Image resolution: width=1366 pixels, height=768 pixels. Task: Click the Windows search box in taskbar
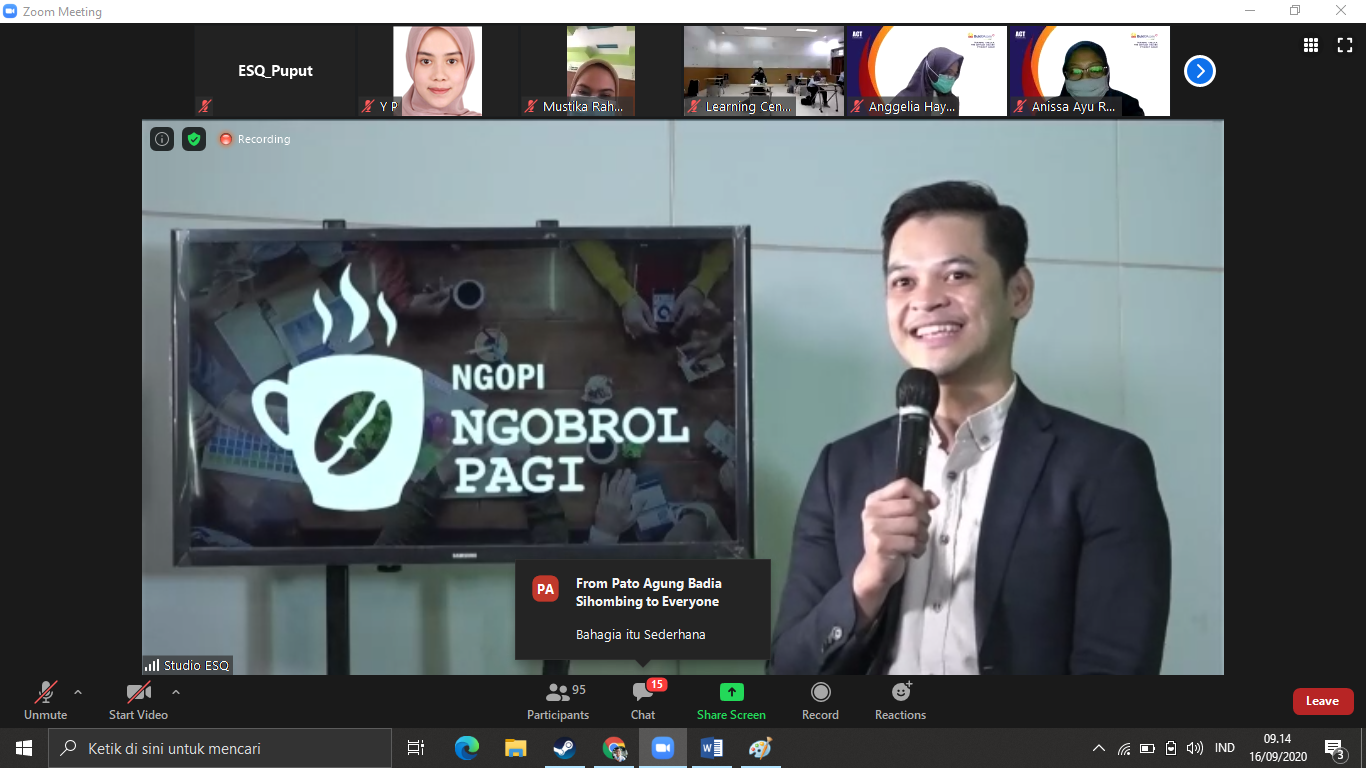220,748
